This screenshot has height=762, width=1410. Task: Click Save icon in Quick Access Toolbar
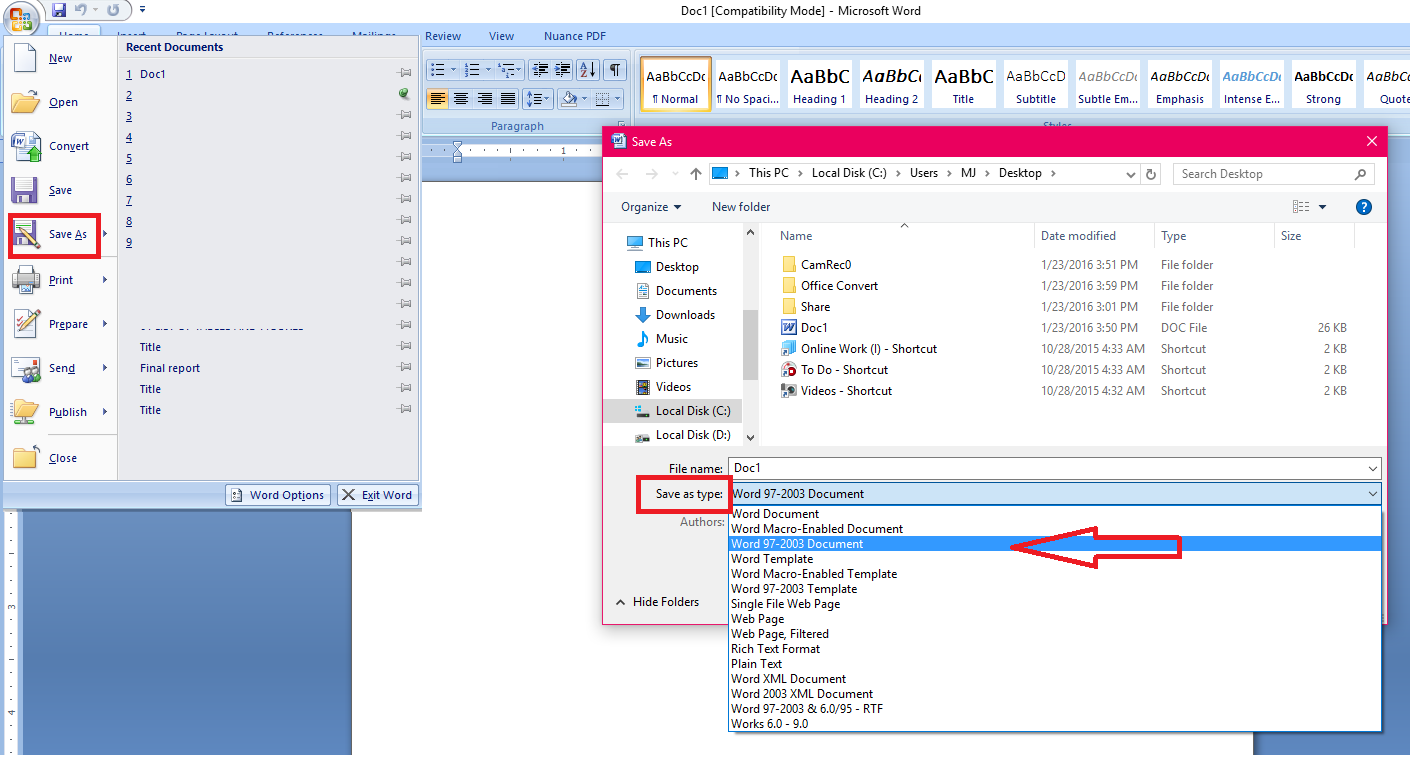coord(58,10)
